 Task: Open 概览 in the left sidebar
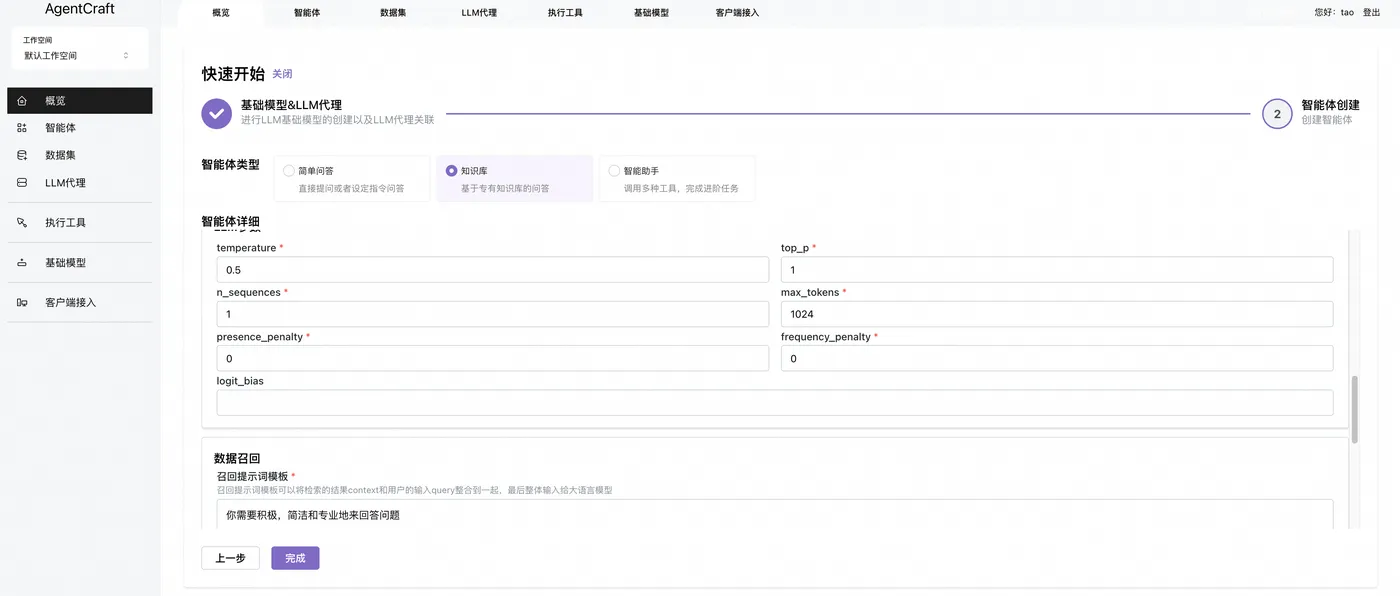tap(80, 101)
